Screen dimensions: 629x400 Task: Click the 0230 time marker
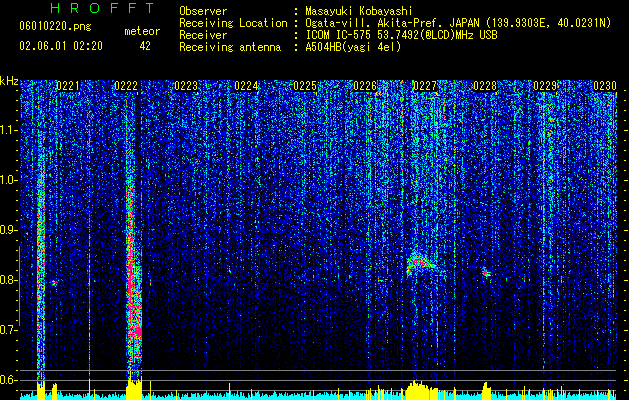pos(605,86)
